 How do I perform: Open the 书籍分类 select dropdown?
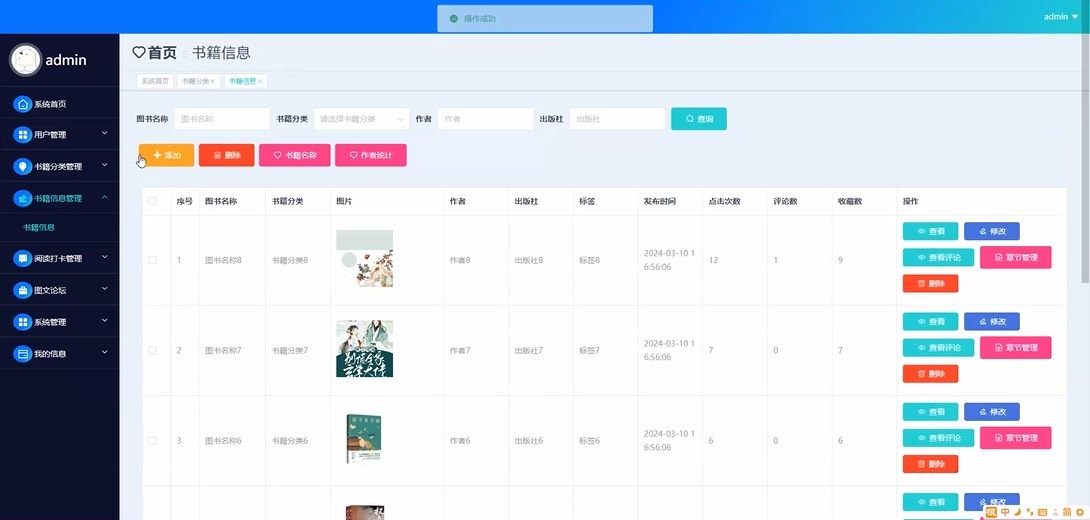[x=361, y=119]
